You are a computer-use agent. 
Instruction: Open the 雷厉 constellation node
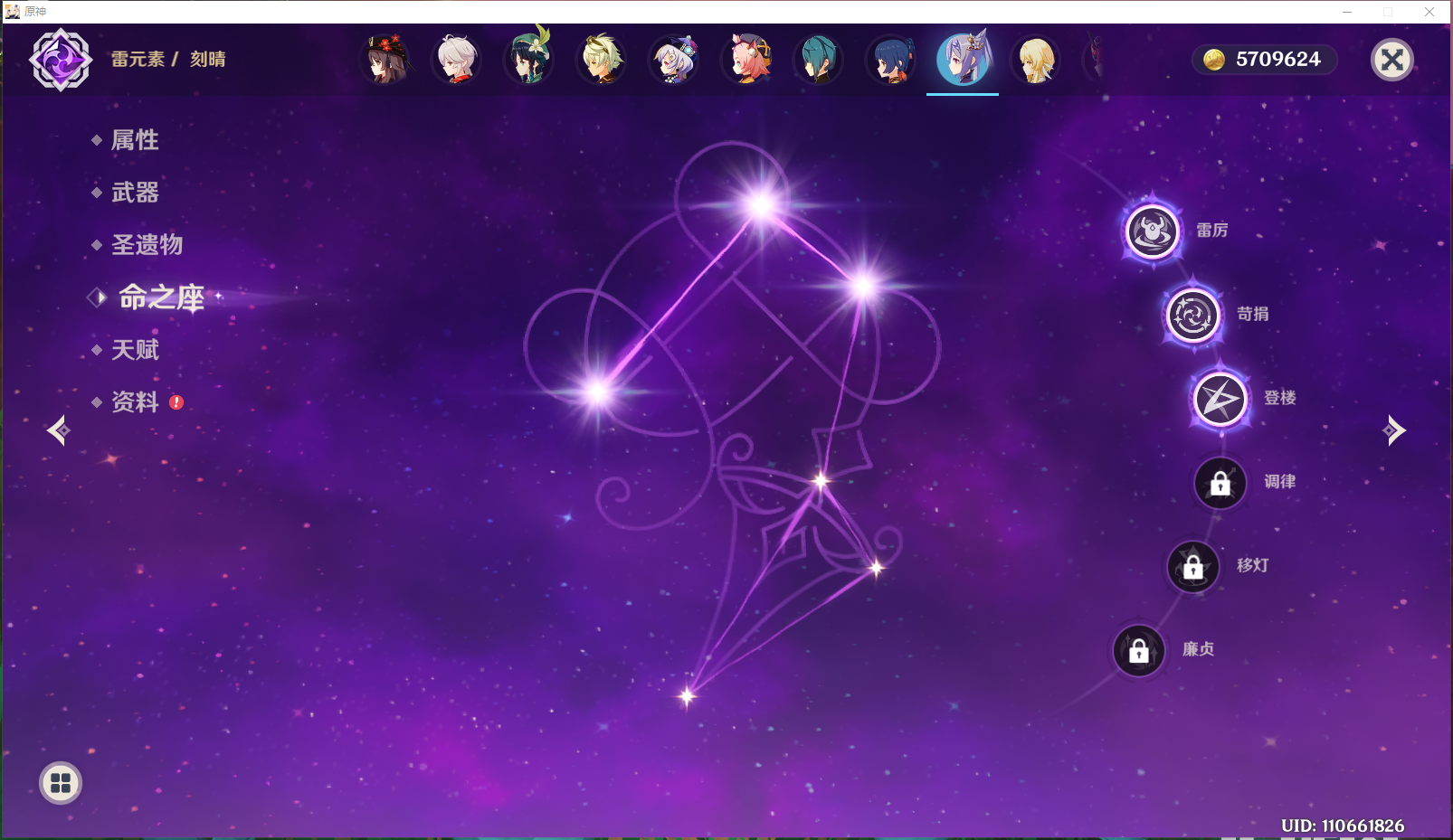point(1152,231)
